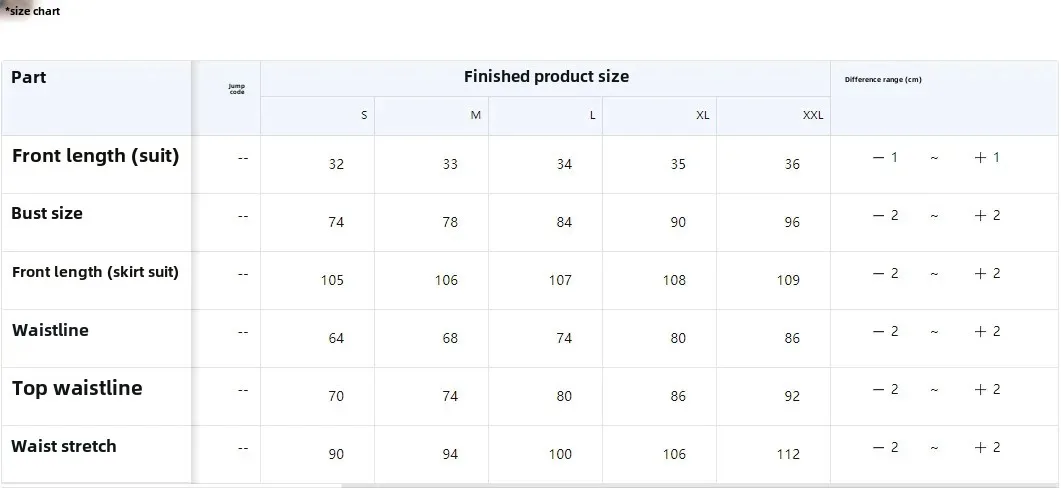Select the "Waistline" row label
This screenshot has height=488, width=1061.
(x=50, y=330)
